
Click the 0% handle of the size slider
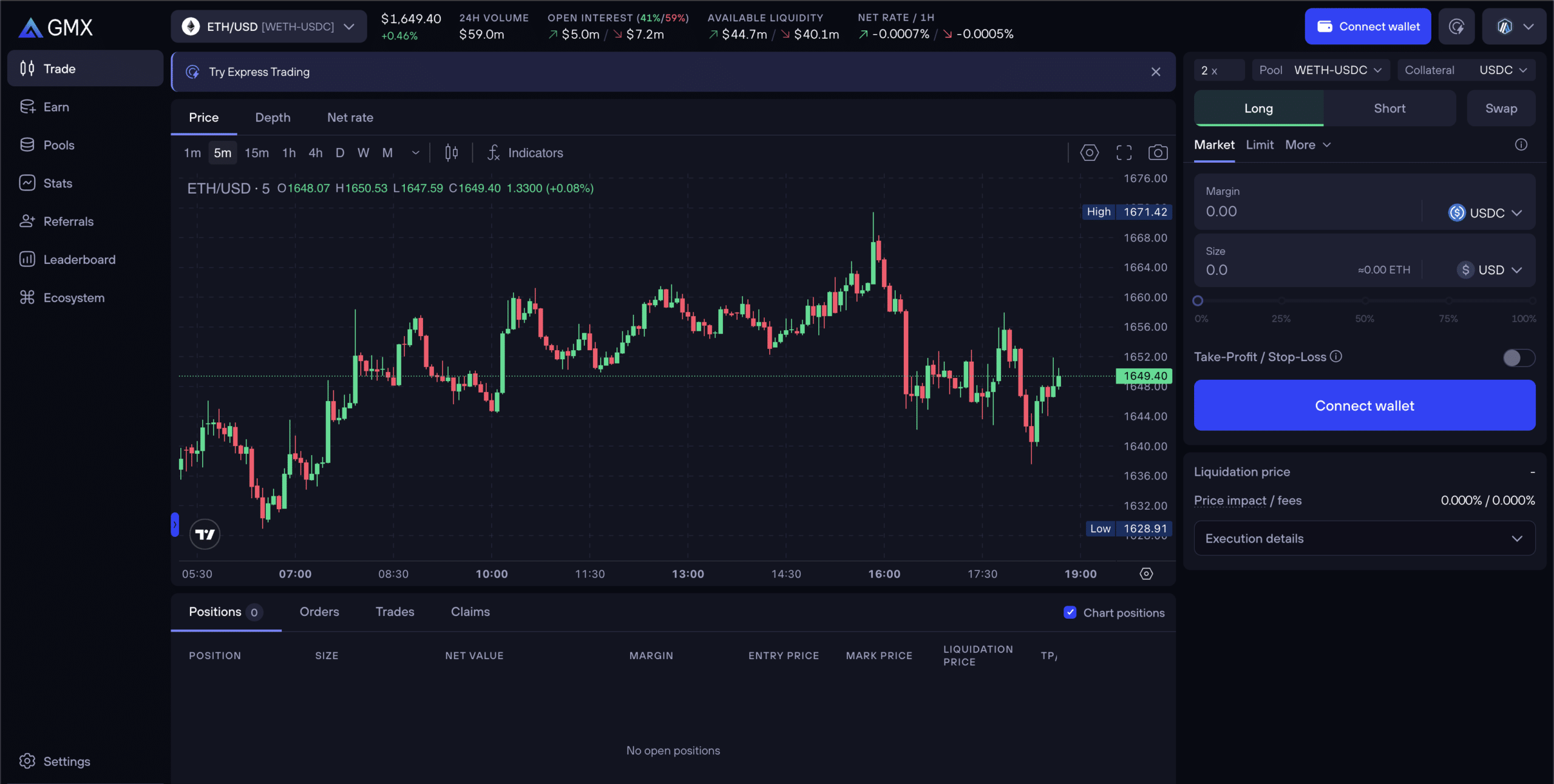pos(1198,300)
